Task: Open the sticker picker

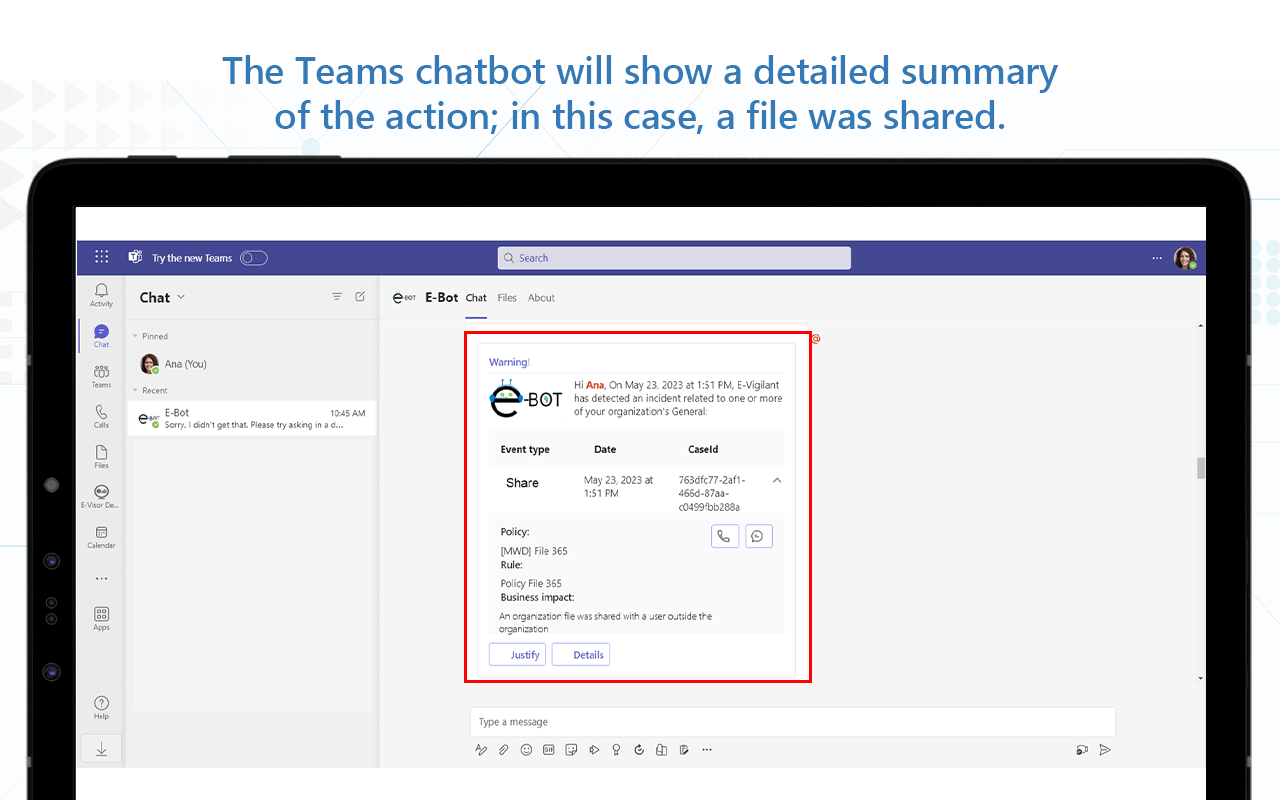Action: pos(571,749)
